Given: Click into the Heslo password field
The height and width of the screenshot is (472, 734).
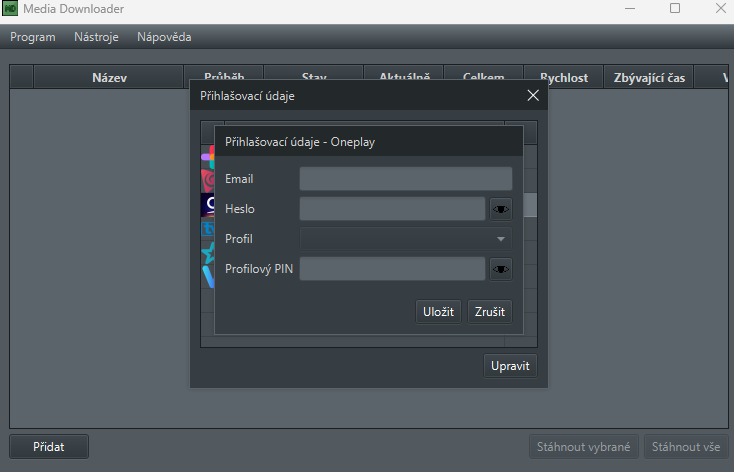Looking at the screenshot, I should (392, 209).
